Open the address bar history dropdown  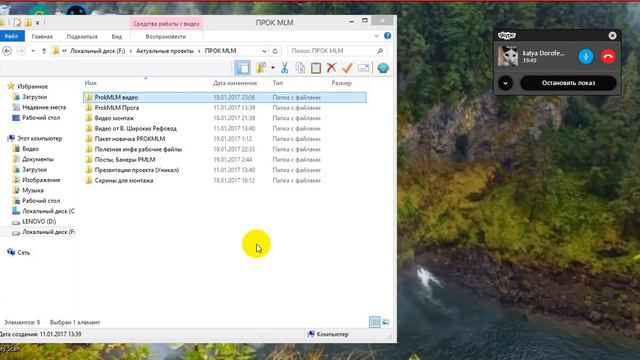tap(264, 51)
